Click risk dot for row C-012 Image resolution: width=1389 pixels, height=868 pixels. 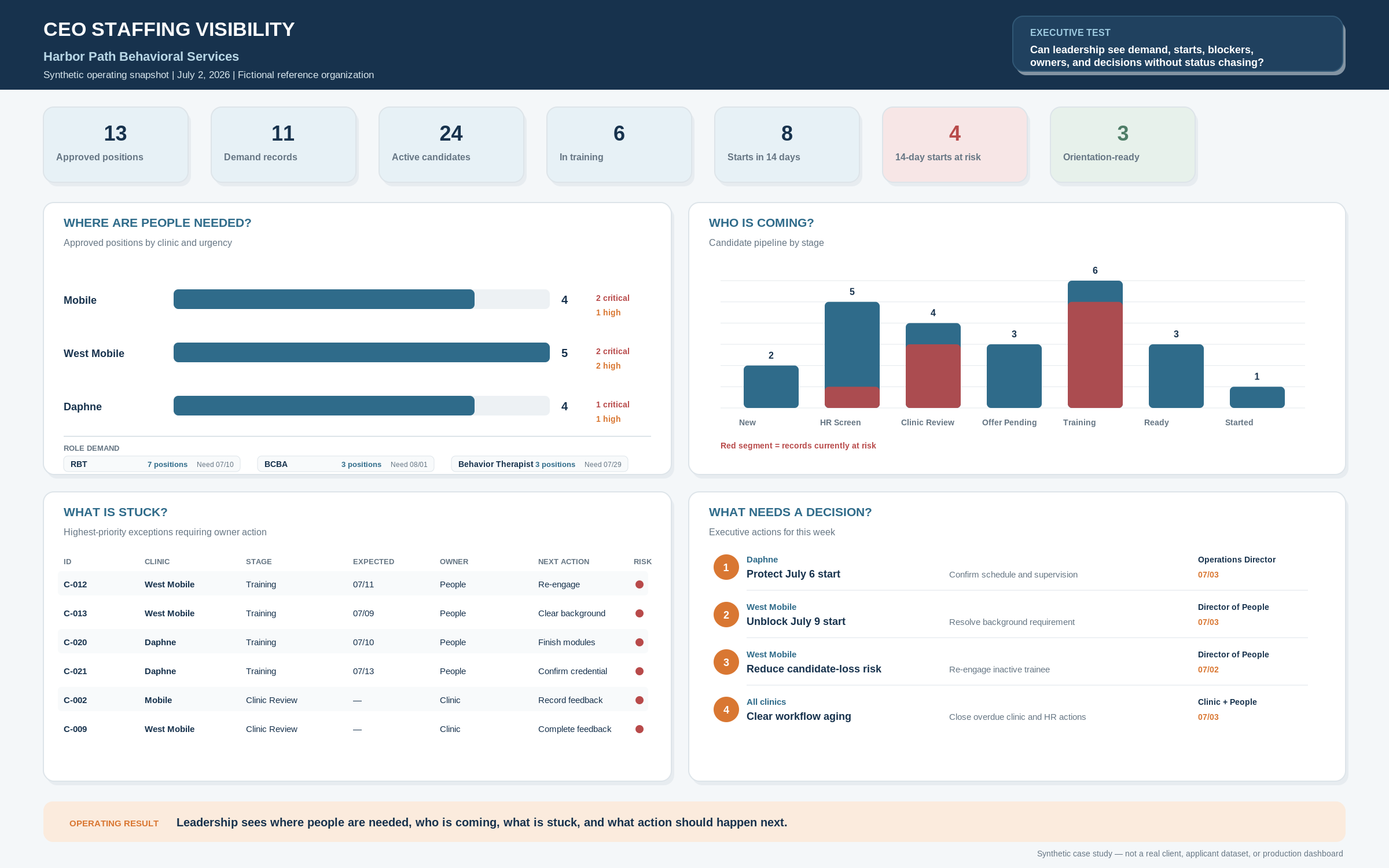point(640,584)
